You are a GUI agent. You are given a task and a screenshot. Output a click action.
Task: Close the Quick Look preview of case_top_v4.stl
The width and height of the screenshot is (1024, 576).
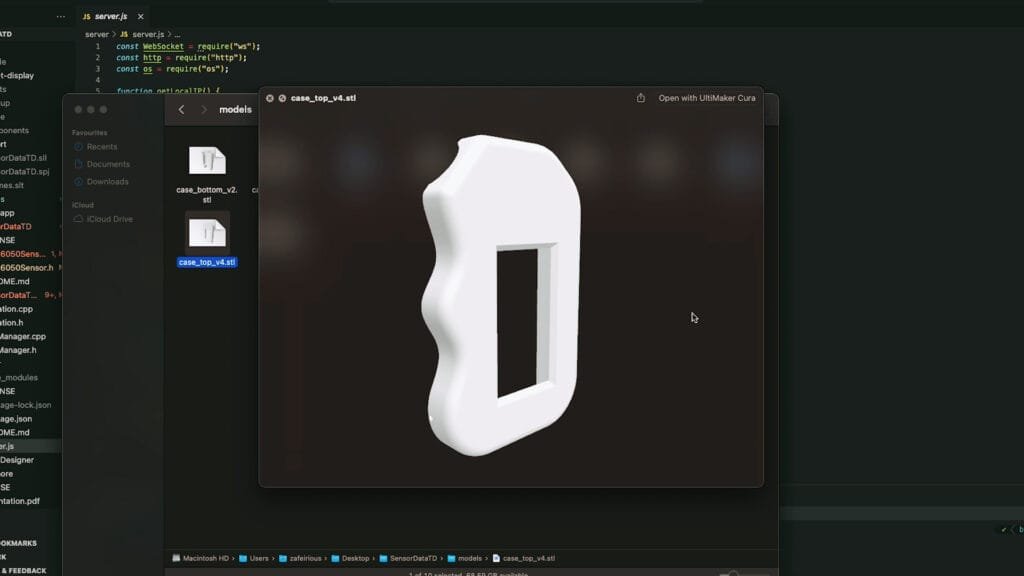click(x=270, y=98)
